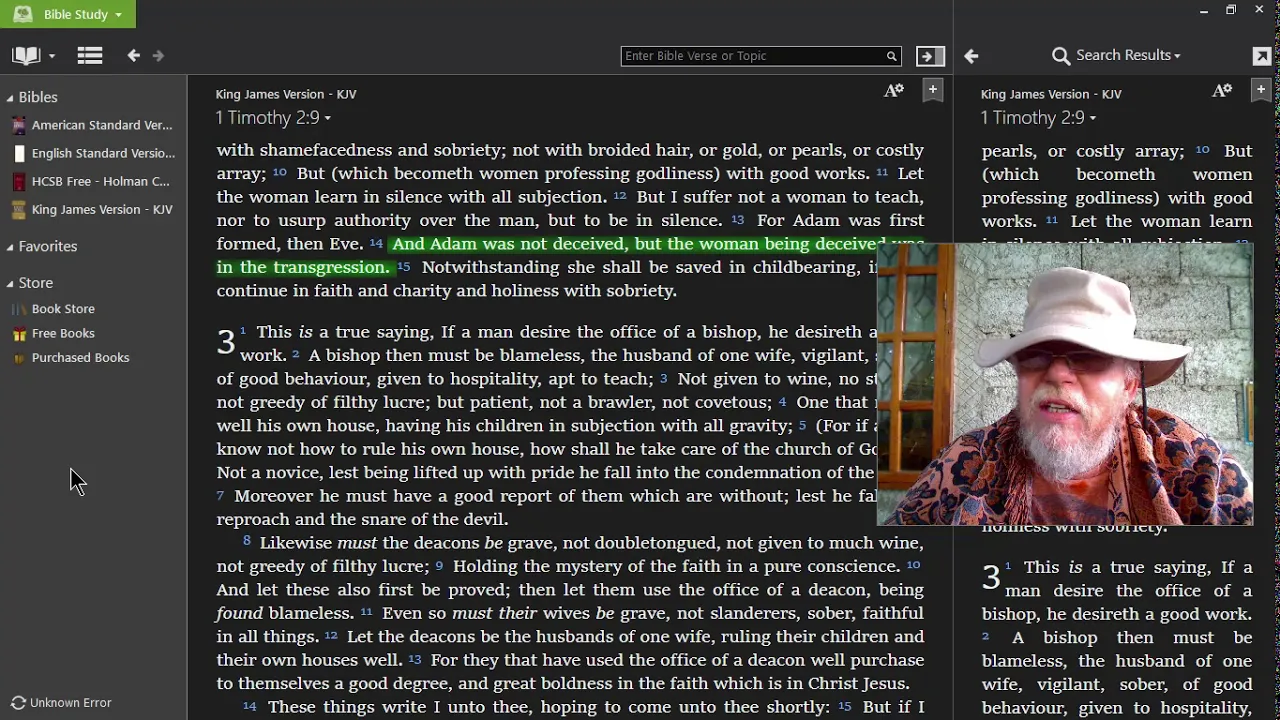Open font settings in right KJV pane
Viewport: 1280px width, 720px height.
[x=1222, y=91]
